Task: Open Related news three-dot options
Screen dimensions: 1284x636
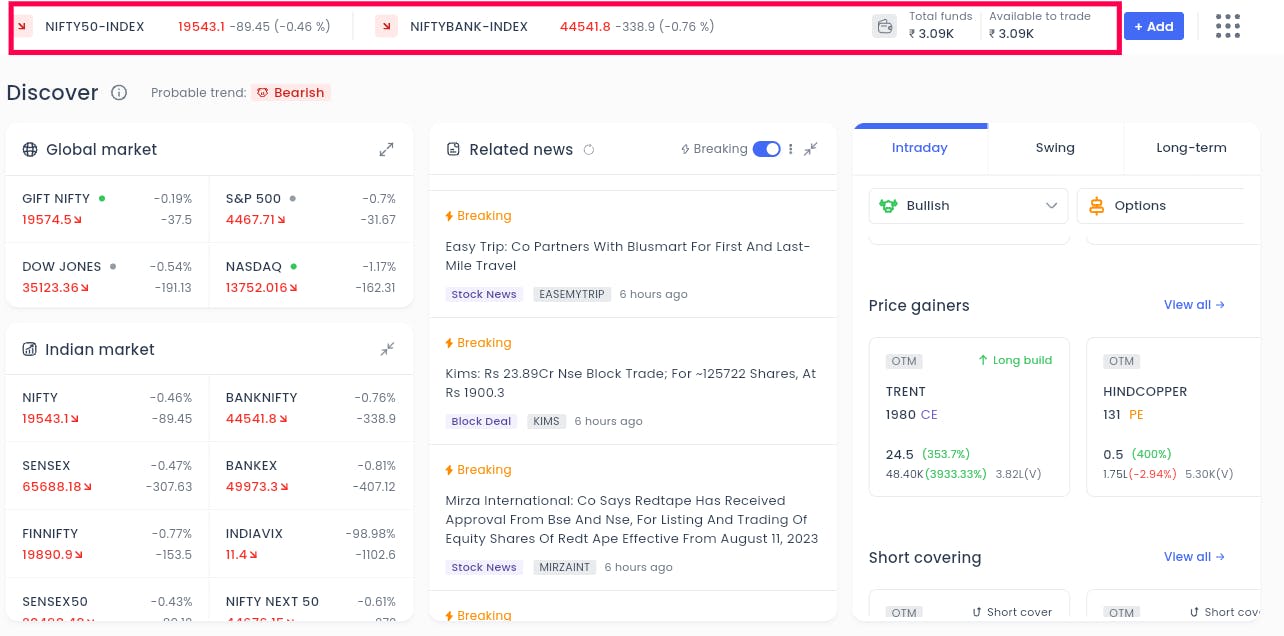Action: click(x=791, y=149)
